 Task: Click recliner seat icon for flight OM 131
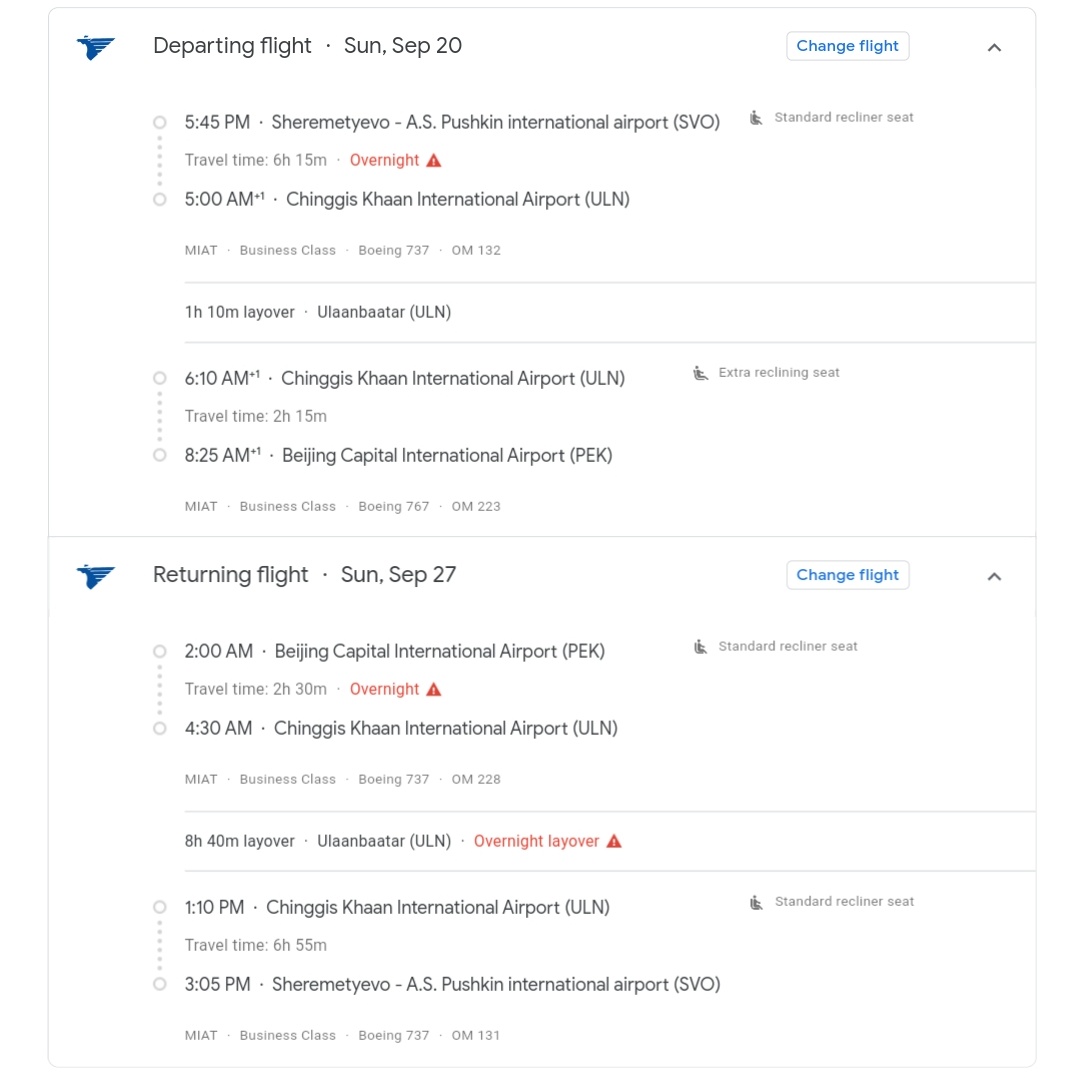coord(757,902)
